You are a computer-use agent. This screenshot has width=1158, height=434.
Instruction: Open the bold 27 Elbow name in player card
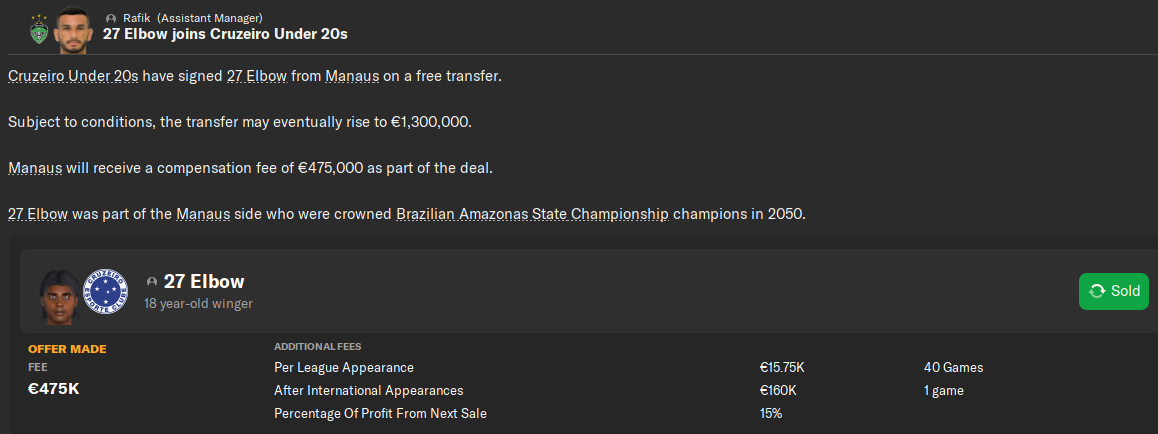point(204,282)
